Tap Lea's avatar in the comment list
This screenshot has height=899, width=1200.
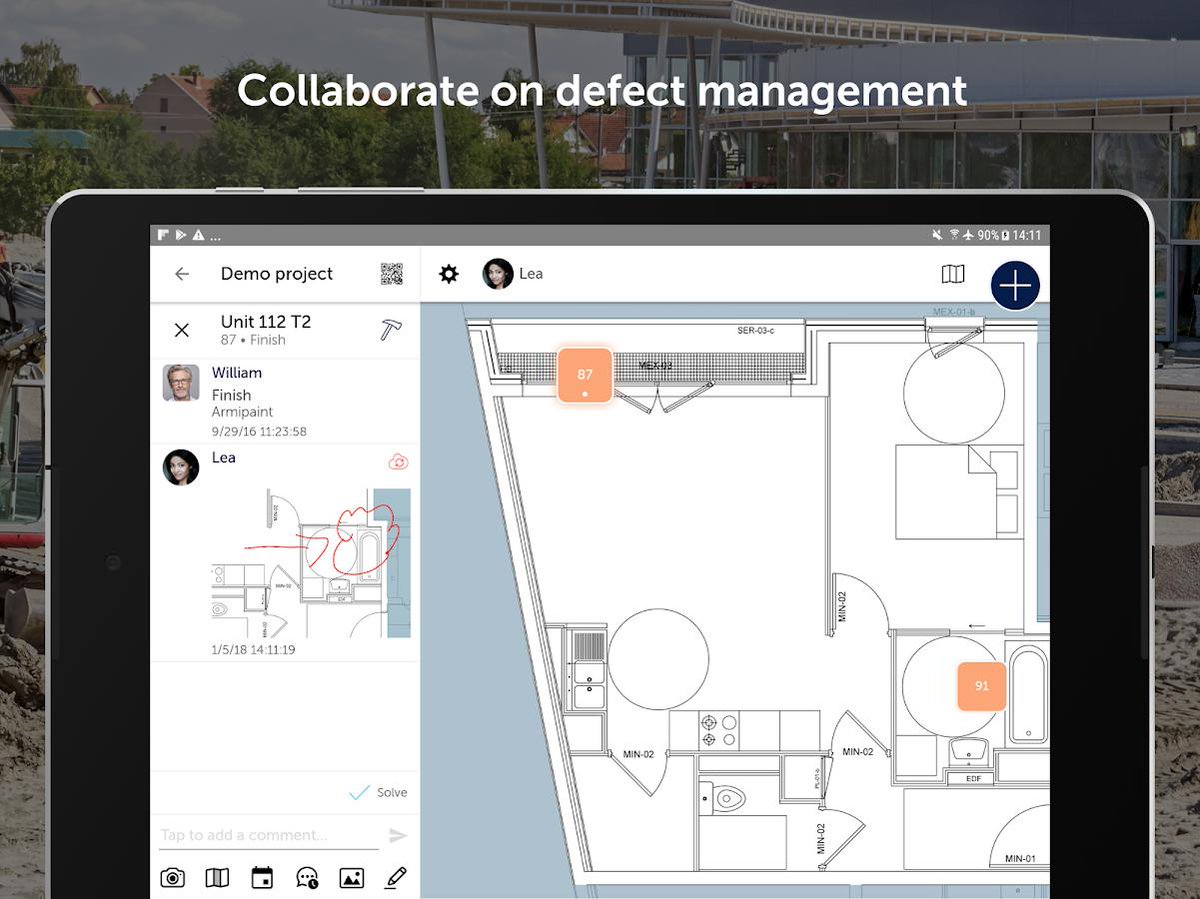pyautogui.click(x=181, y=467)
